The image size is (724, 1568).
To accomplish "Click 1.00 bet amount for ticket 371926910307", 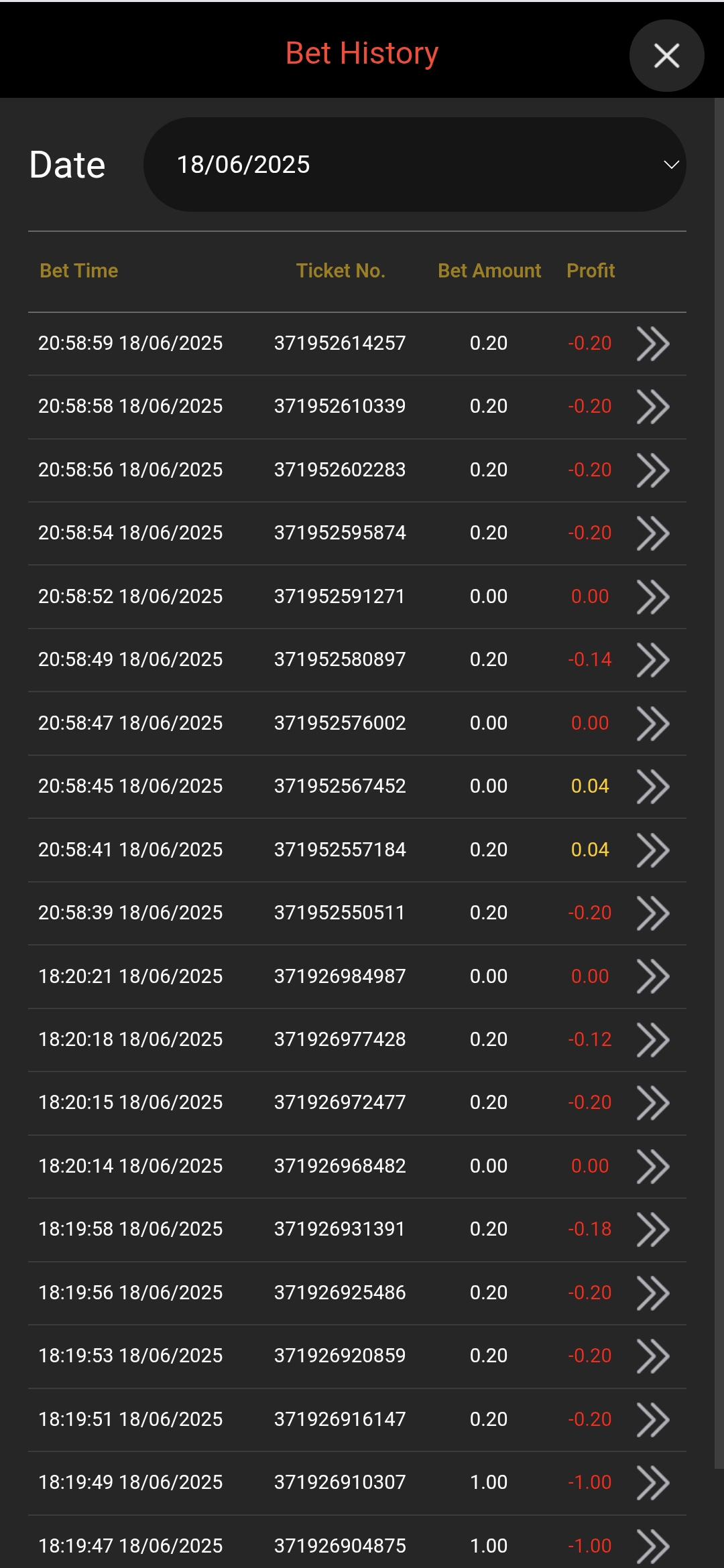I will [489, 1482].
